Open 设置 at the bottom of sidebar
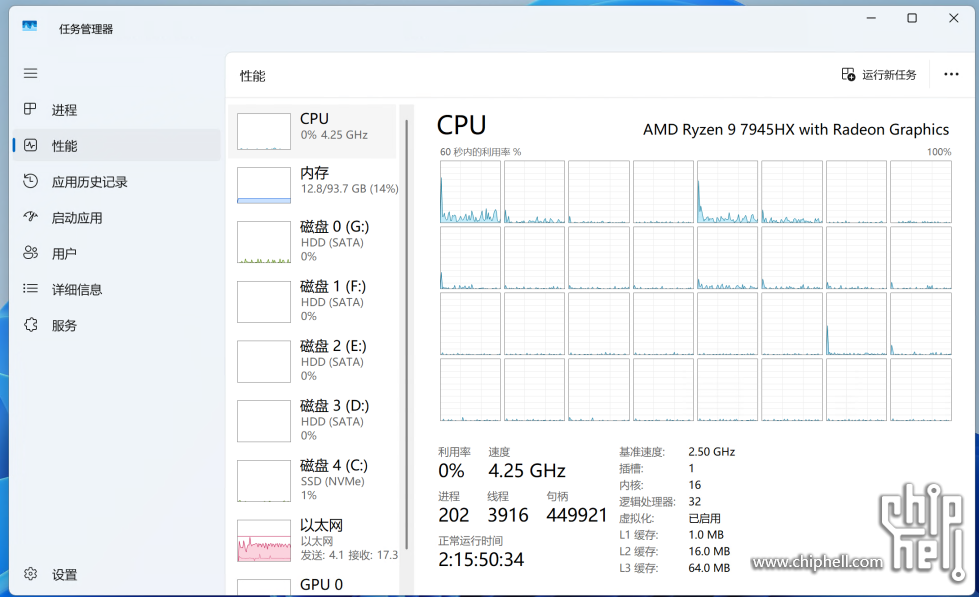979x597 pixels. point(117,575)
